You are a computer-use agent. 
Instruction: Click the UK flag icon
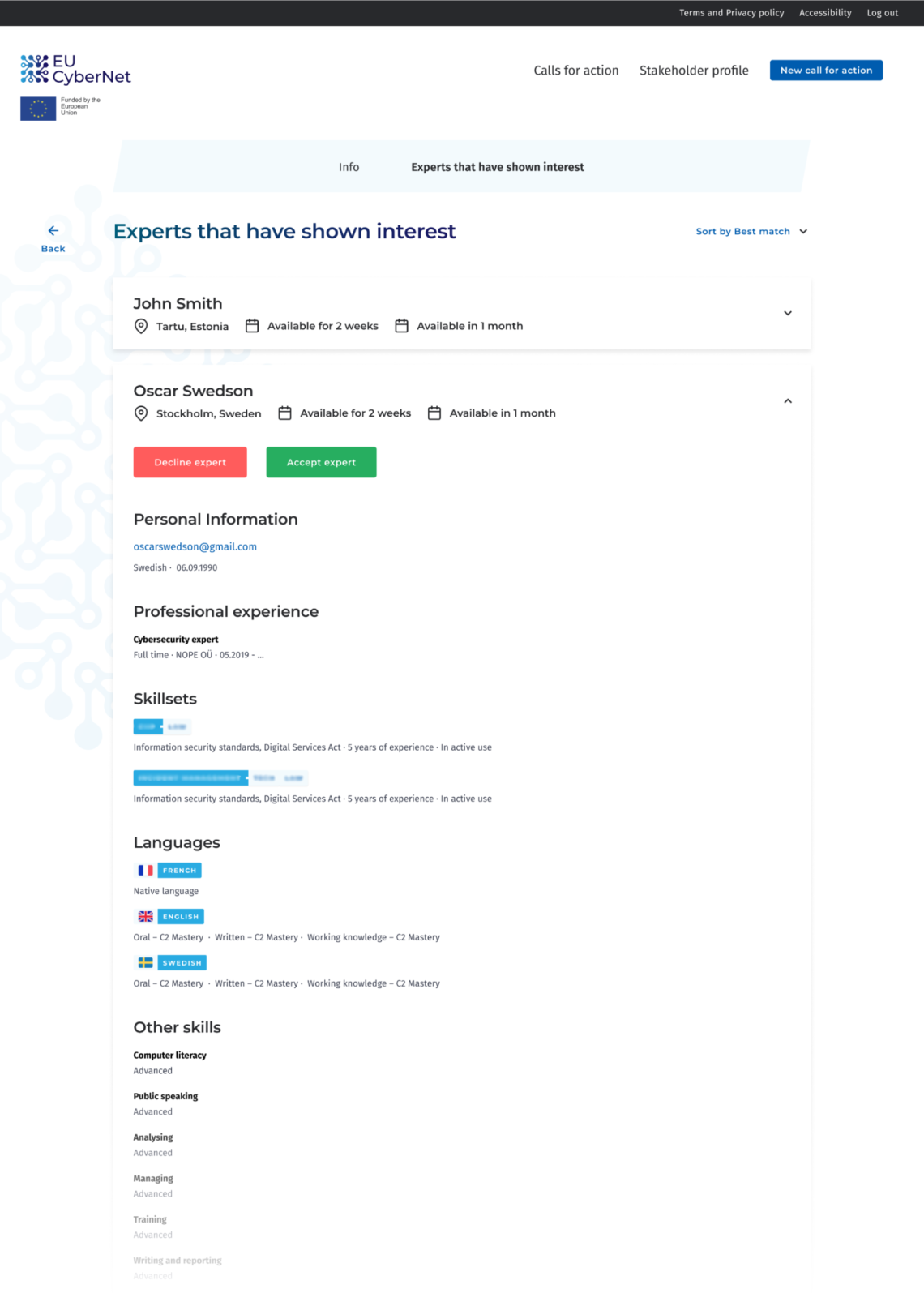(x=145, y=917)
